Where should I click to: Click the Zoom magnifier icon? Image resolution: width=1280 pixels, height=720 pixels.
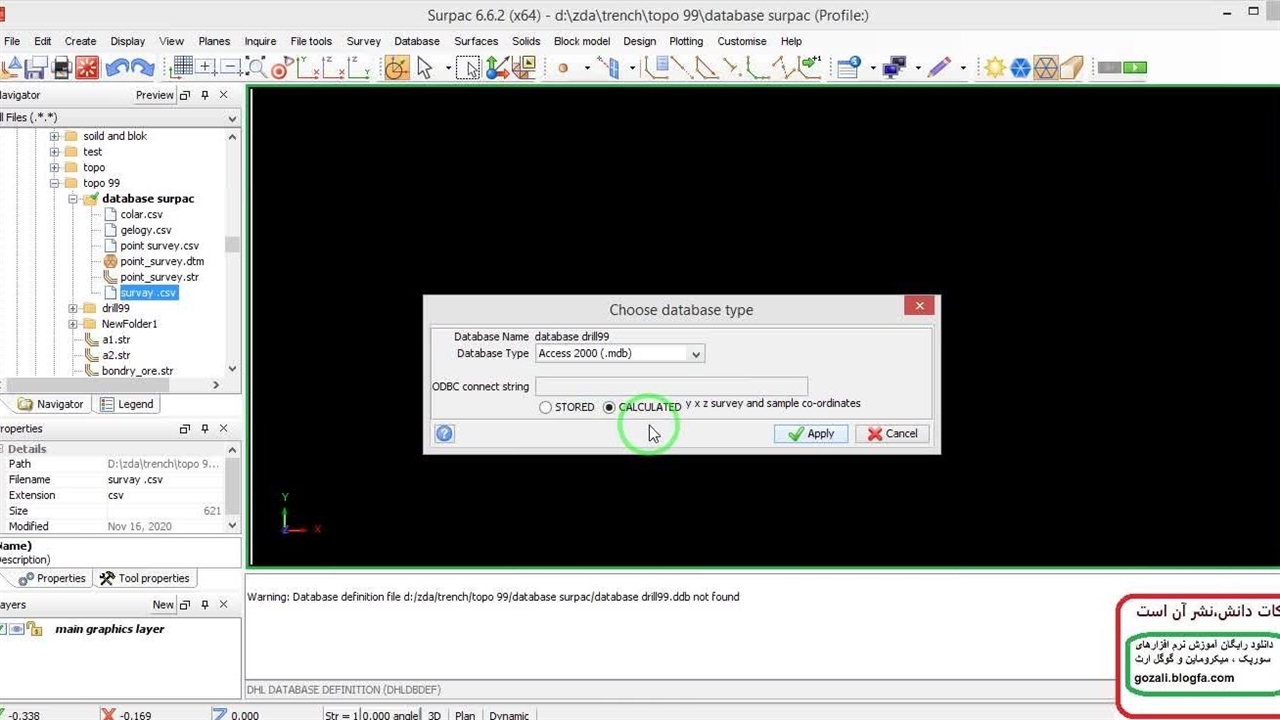click(x=256, y=68)
